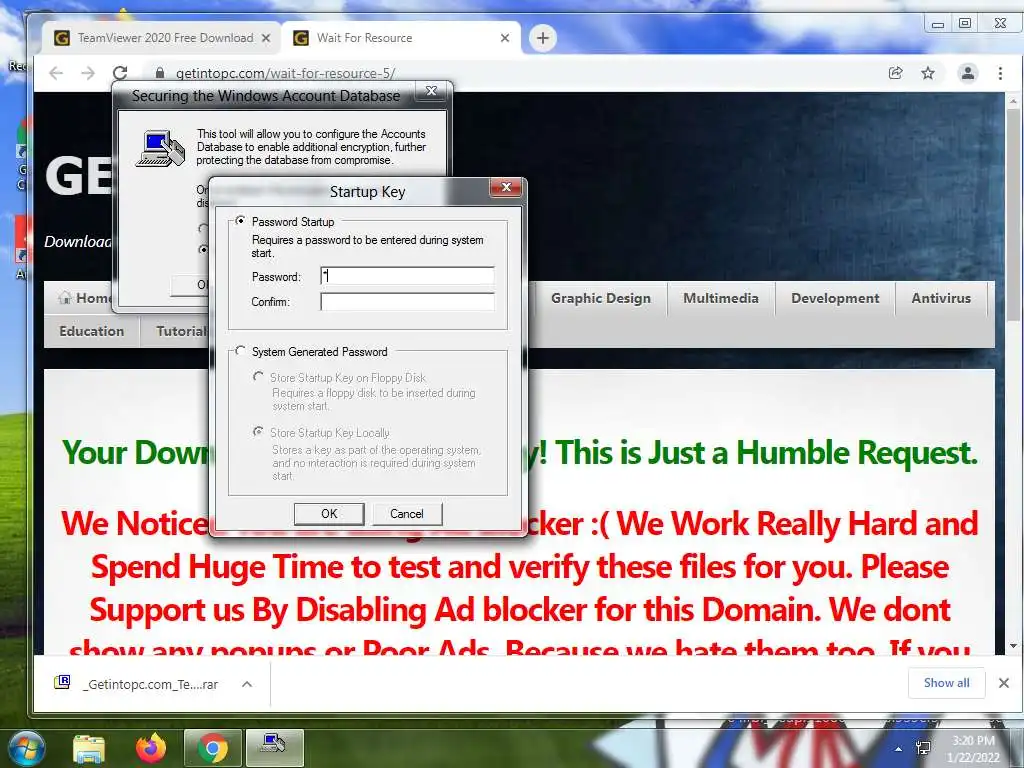This screenshot has height=768, width=1024.
Task: Choose Store Startup Key Locally option
Action: click(259, 432)
